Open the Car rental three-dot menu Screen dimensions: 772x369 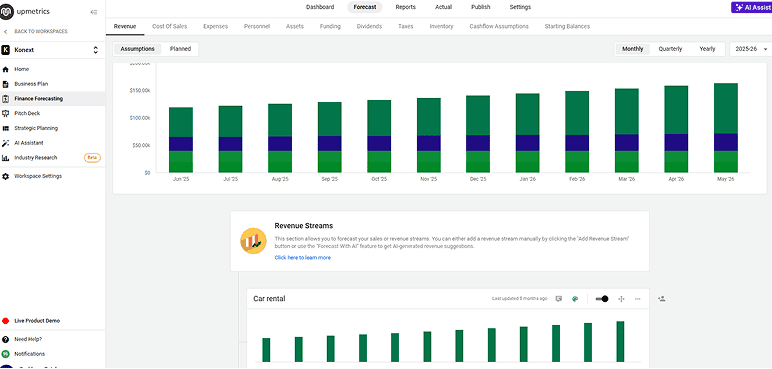click(638, 299)
